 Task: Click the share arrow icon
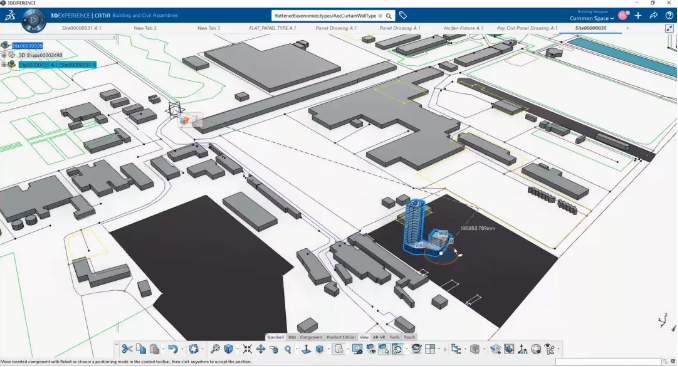click(653, 16)
